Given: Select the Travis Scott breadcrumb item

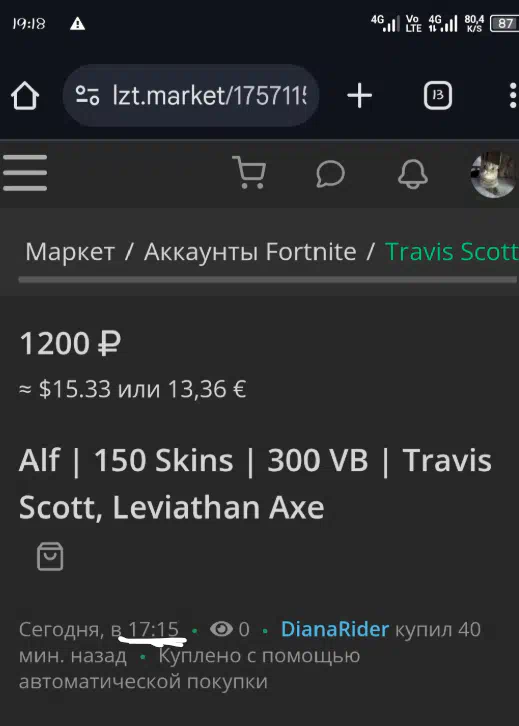Looking at the screenshot, I should click(451, 252).
